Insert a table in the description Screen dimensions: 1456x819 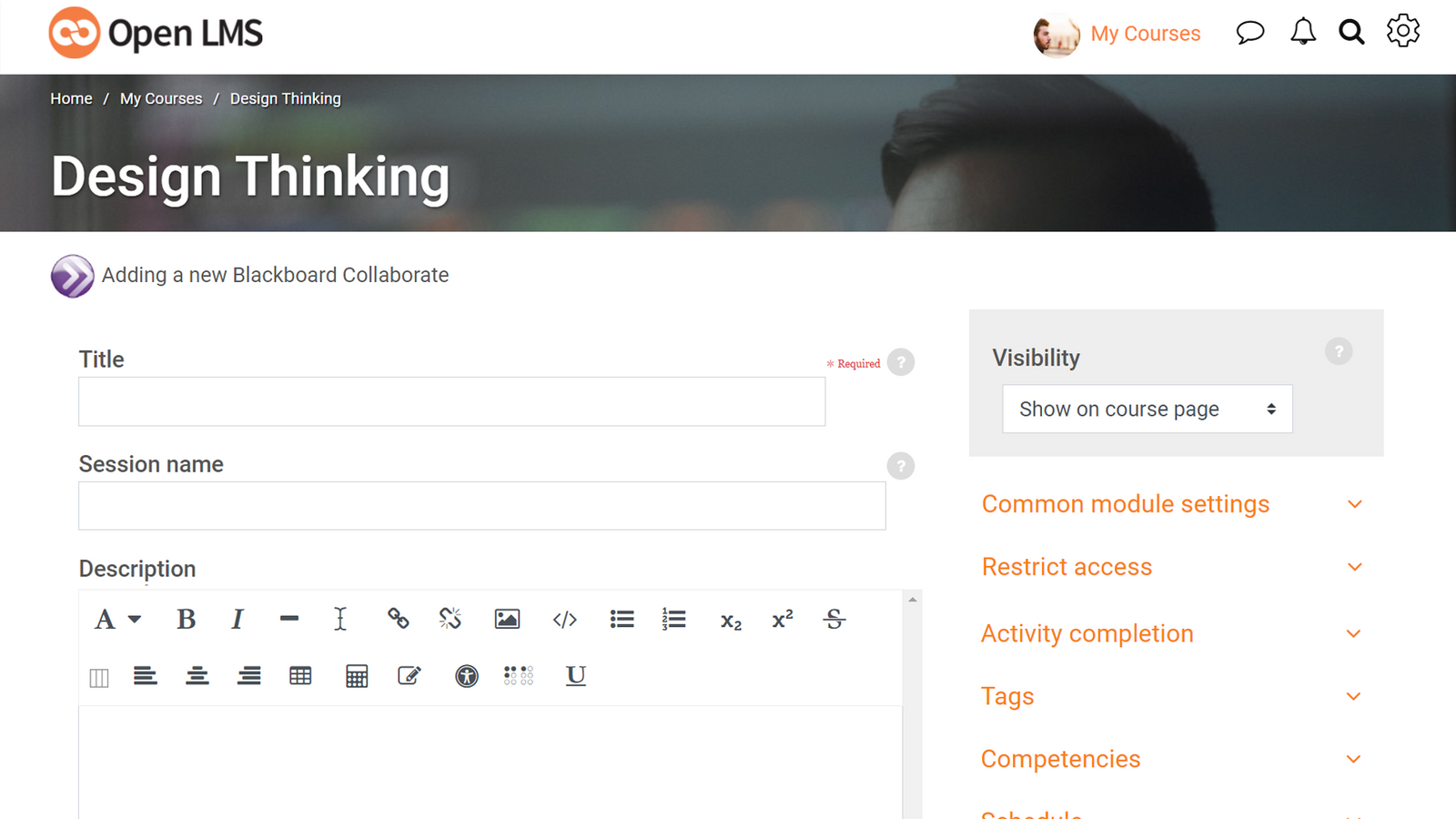pyautogui.click(x=300, y=676)
